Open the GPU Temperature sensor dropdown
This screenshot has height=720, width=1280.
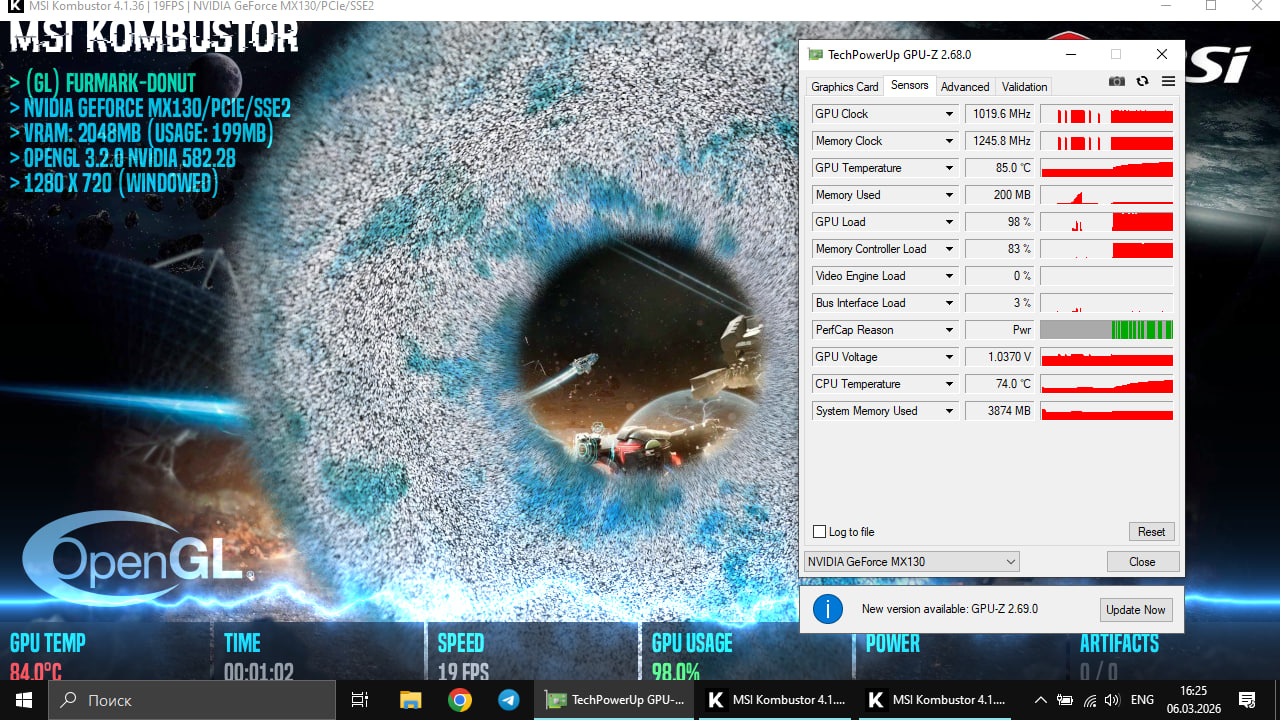click(949, 168)
